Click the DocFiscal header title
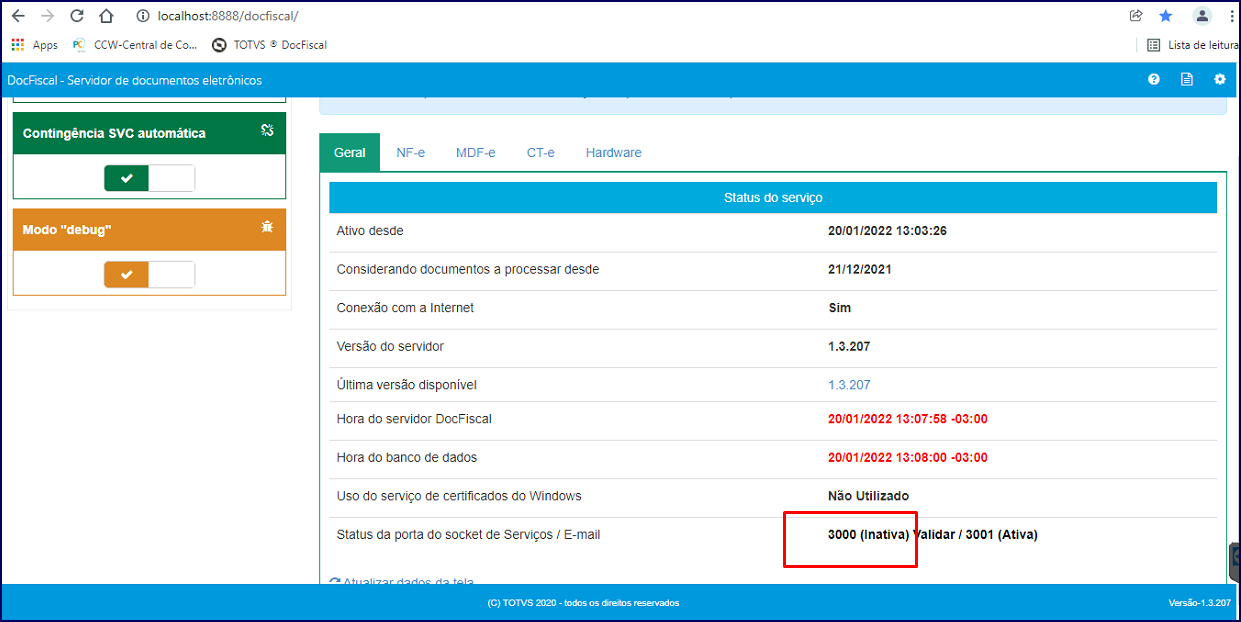 (x=134, y=80)
